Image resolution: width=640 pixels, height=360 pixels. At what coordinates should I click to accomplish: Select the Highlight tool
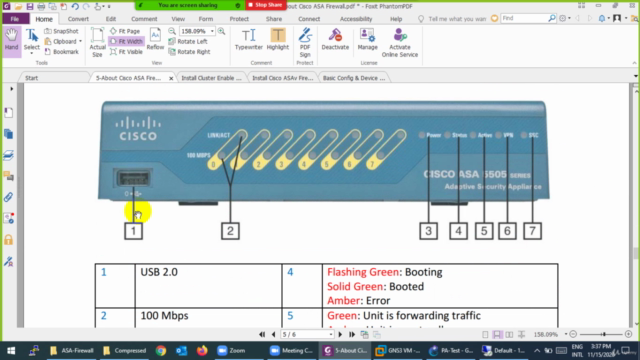click(x=278, y=40)
